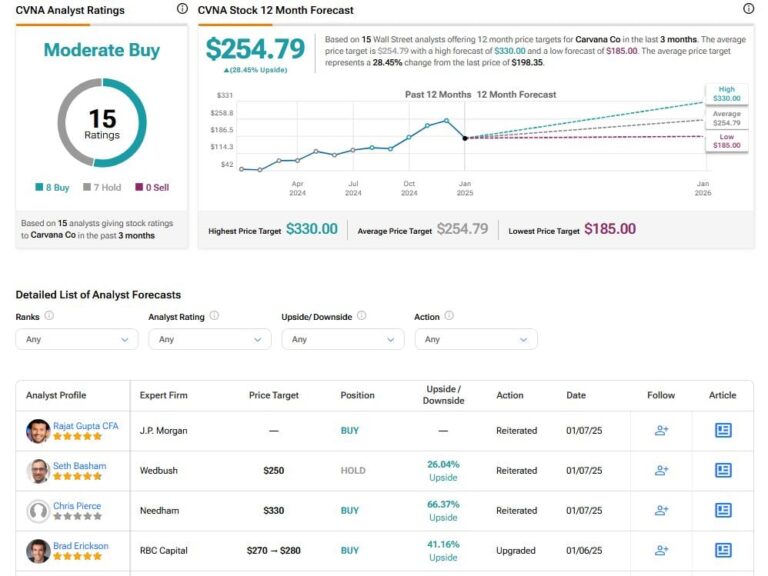Image resolution: width=768 pixels, height=576 pixels.
Task: Click the 8 Buy legend entry
Action: pos(52,188)
